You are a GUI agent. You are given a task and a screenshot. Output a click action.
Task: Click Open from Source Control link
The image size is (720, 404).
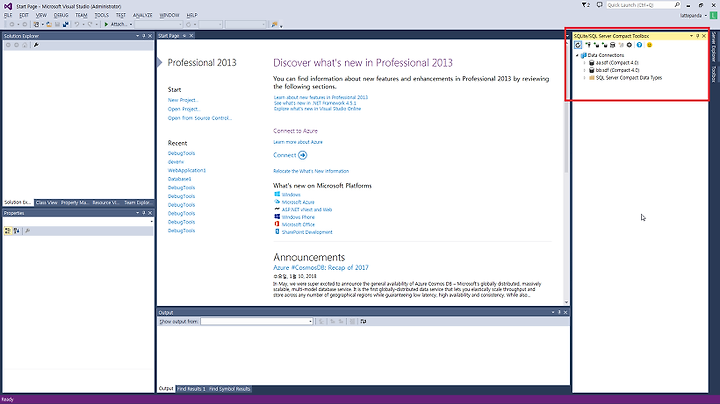pos(200,118)
